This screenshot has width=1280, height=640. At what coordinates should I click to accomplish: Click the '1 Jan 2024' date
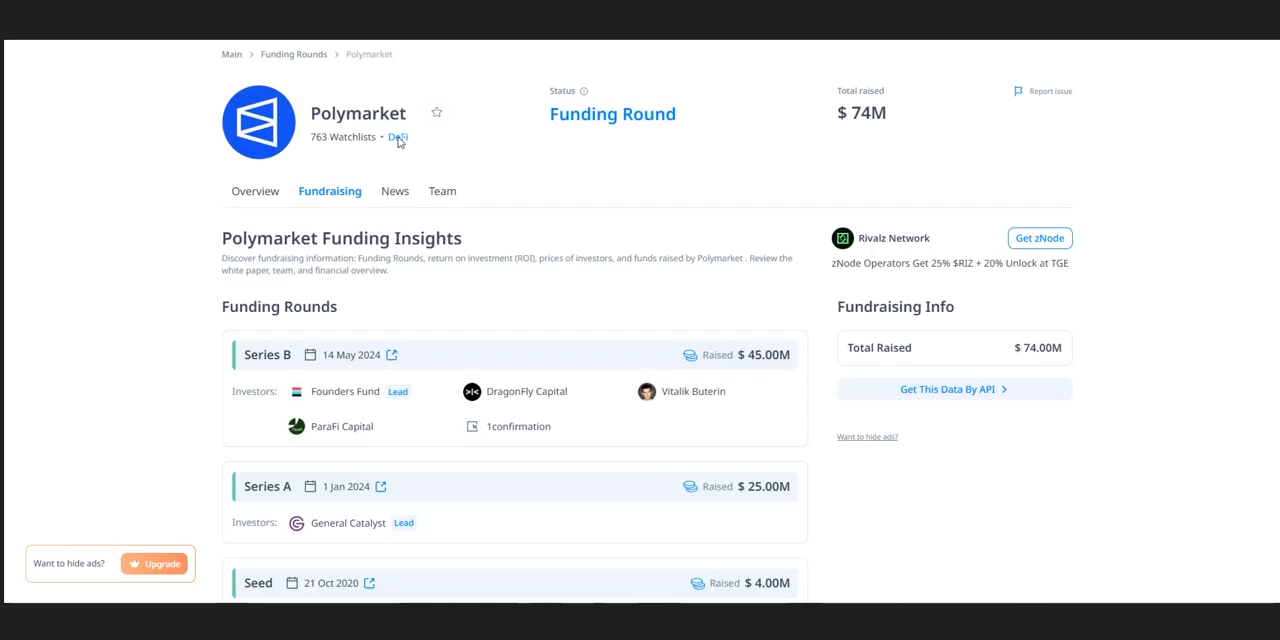[x=346, y=487]
